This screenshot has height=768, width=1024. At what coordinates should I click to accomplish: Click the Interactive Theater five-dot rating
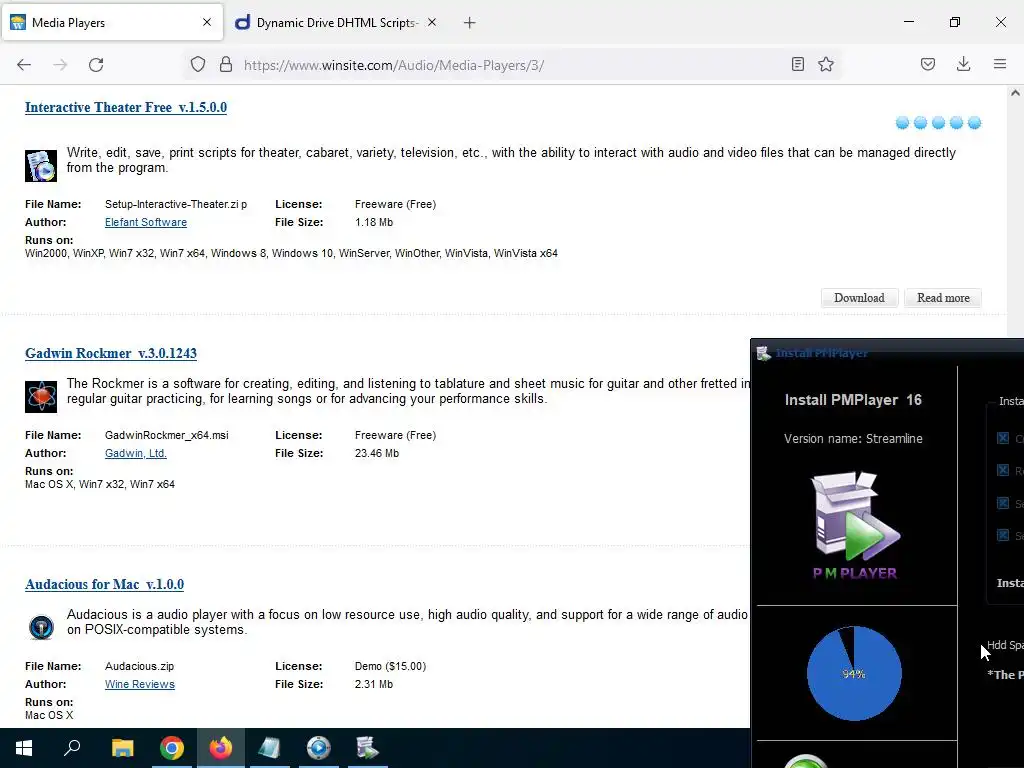[x=938, y=123]
